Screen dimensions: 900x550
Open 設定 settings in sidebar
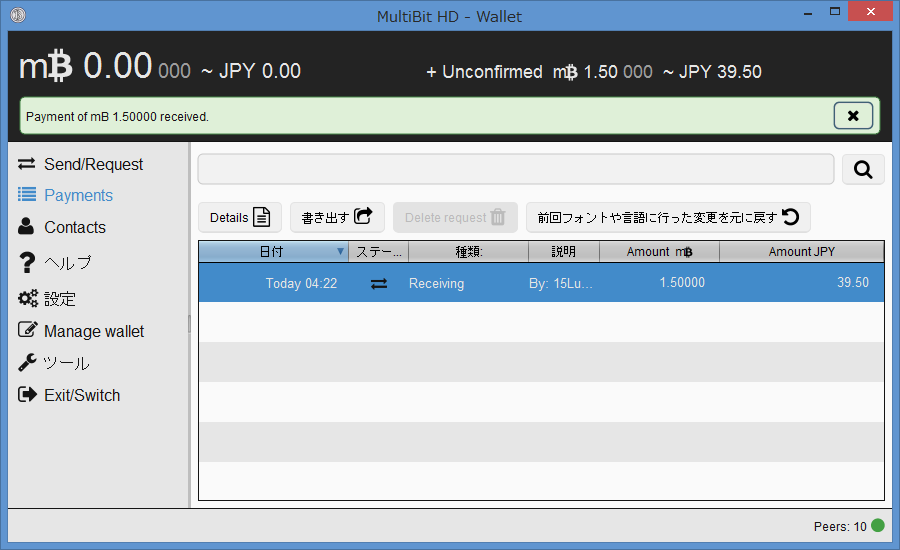[47, 299]
